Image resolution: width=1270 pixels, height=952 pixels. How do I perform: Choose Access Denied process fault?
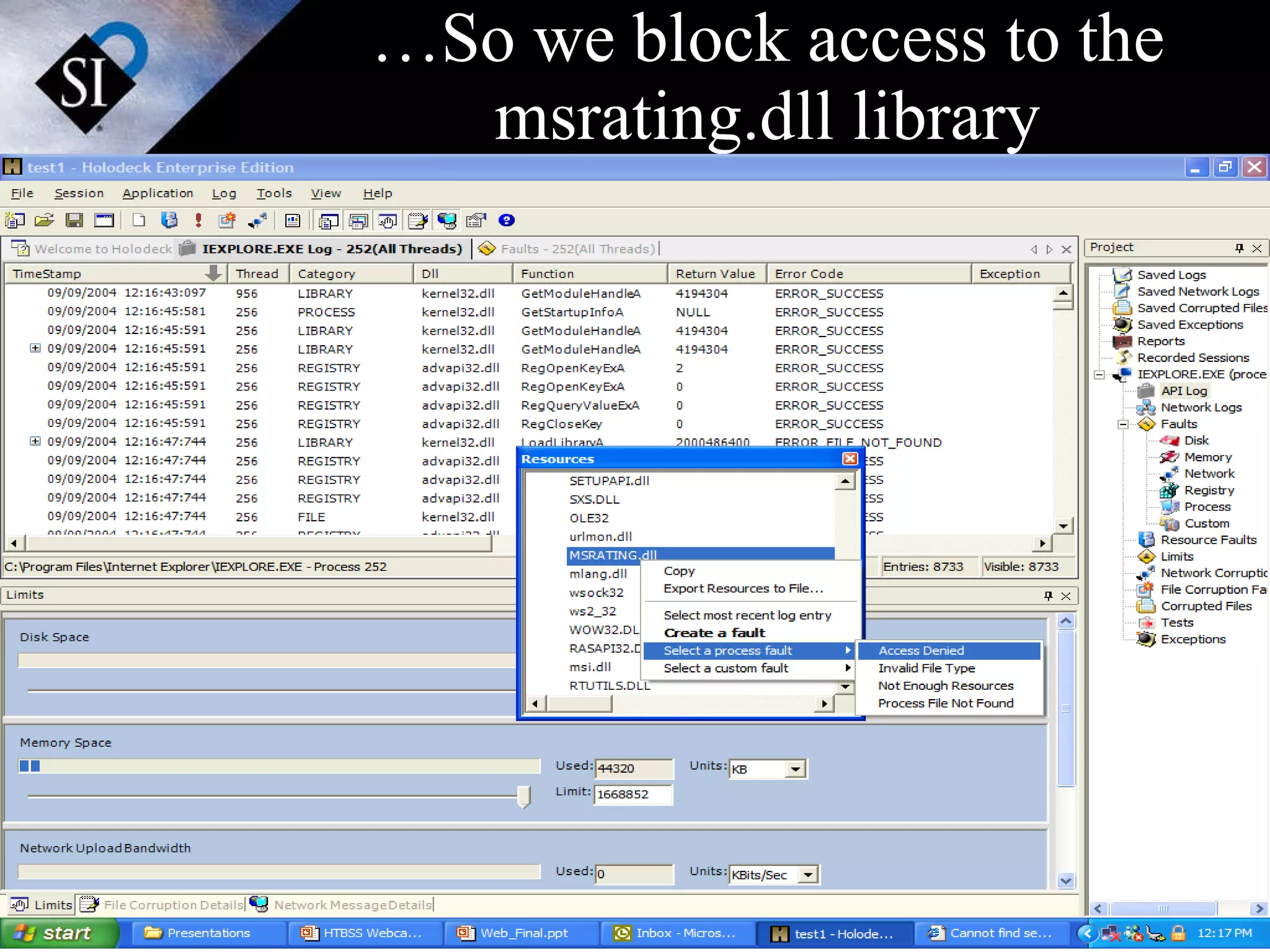[949, 651]
